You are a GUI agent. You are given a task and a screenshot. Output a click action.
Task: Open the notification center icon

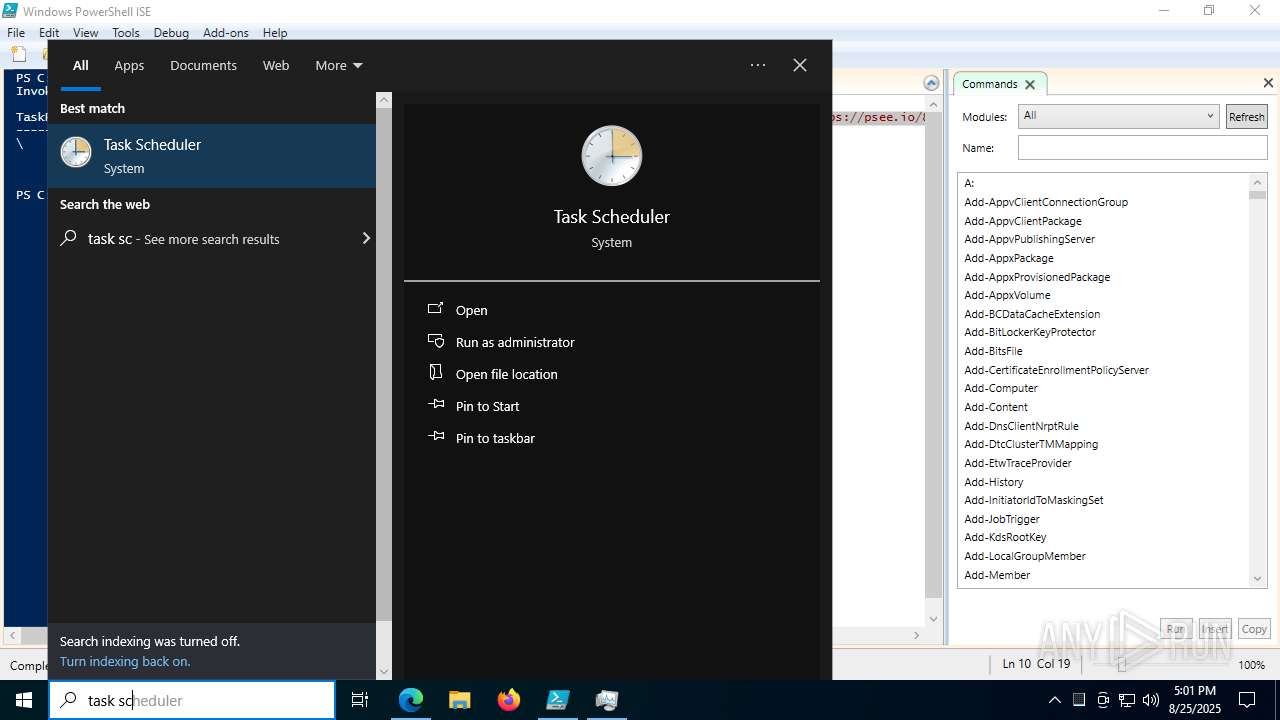1247,700
